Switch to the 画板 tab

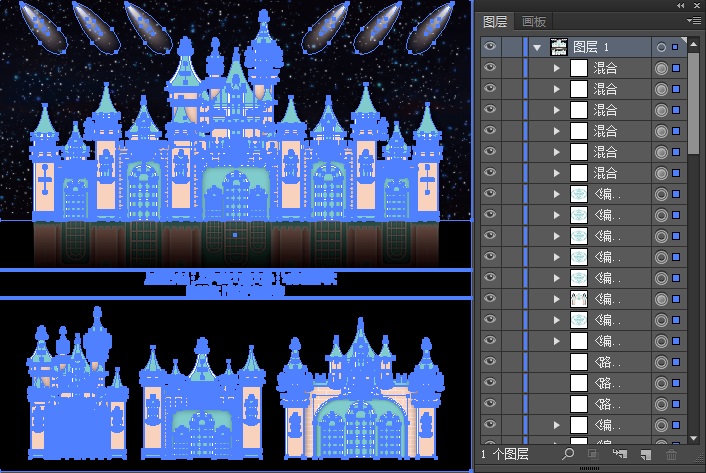pos(534,21)
